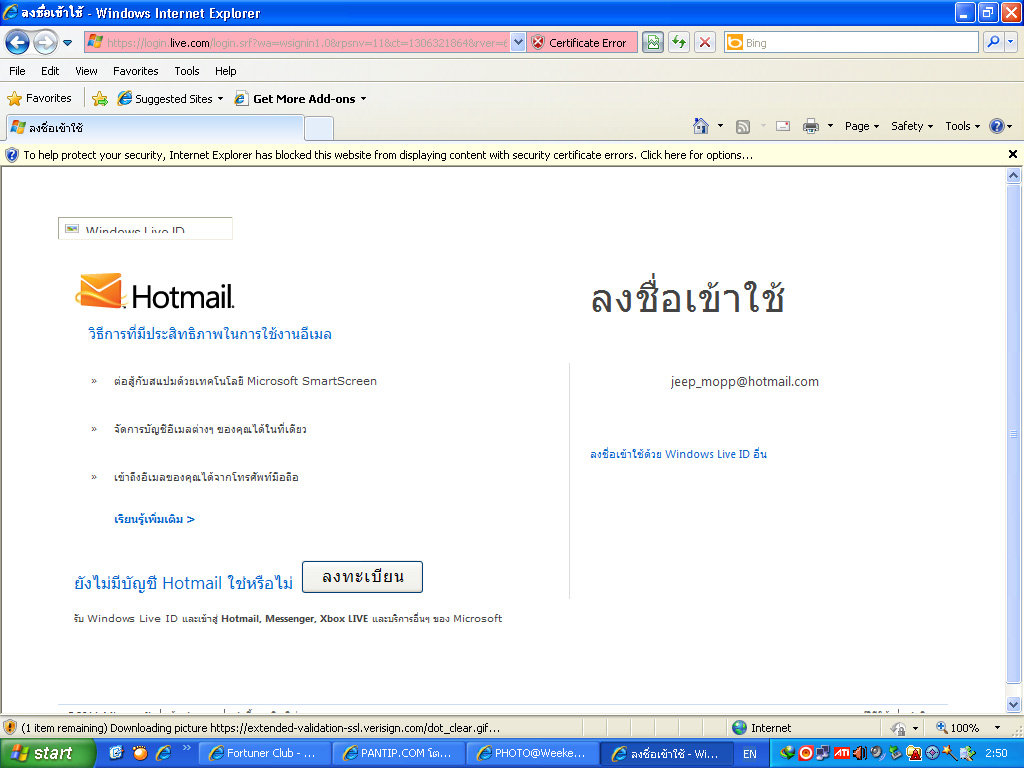
Task: Close the security information bar
Action: click(1012, 155)
